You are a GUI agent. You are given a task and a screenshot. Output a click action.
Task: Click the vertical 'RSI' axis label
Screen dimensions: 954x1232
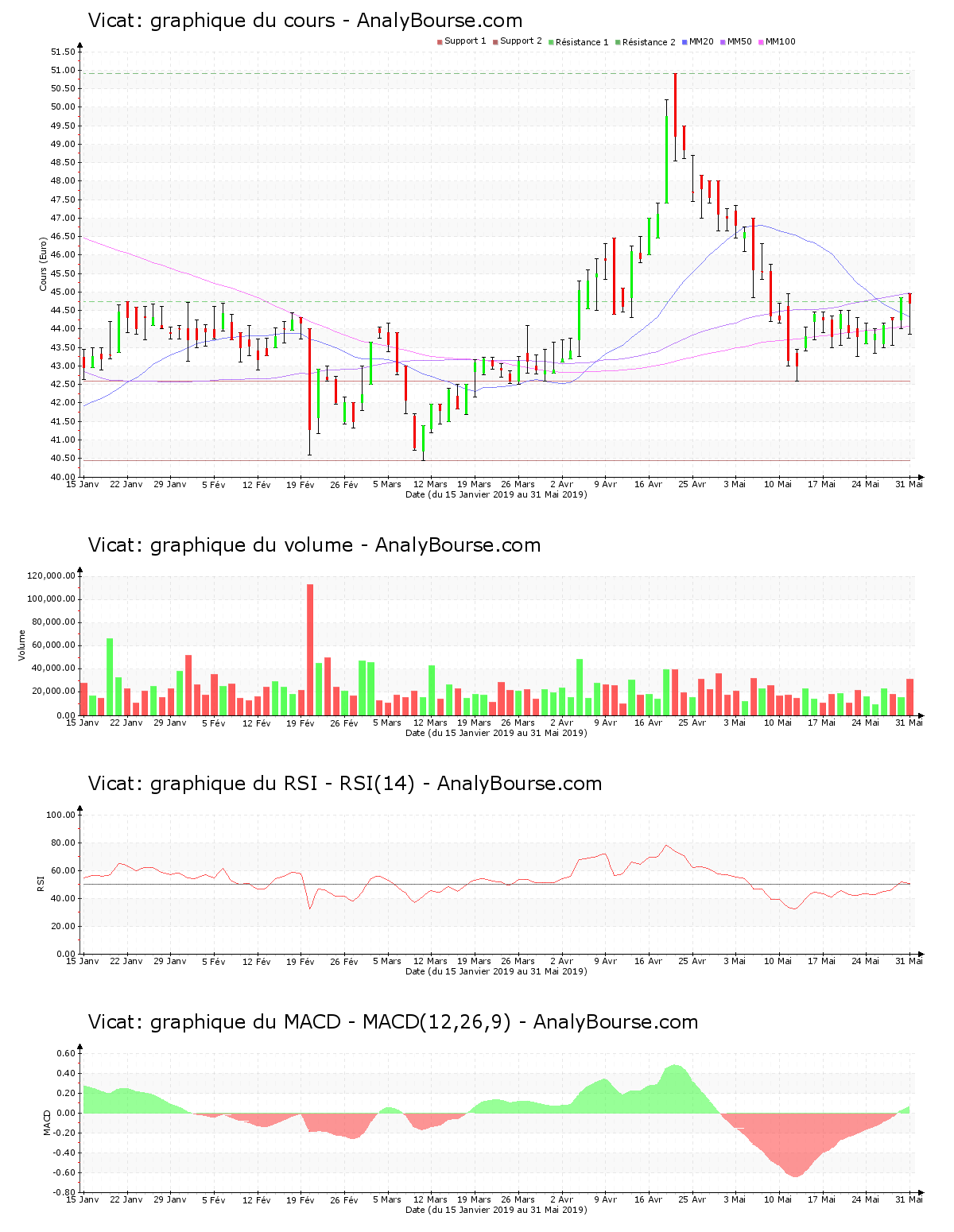(x=40, y=883)
